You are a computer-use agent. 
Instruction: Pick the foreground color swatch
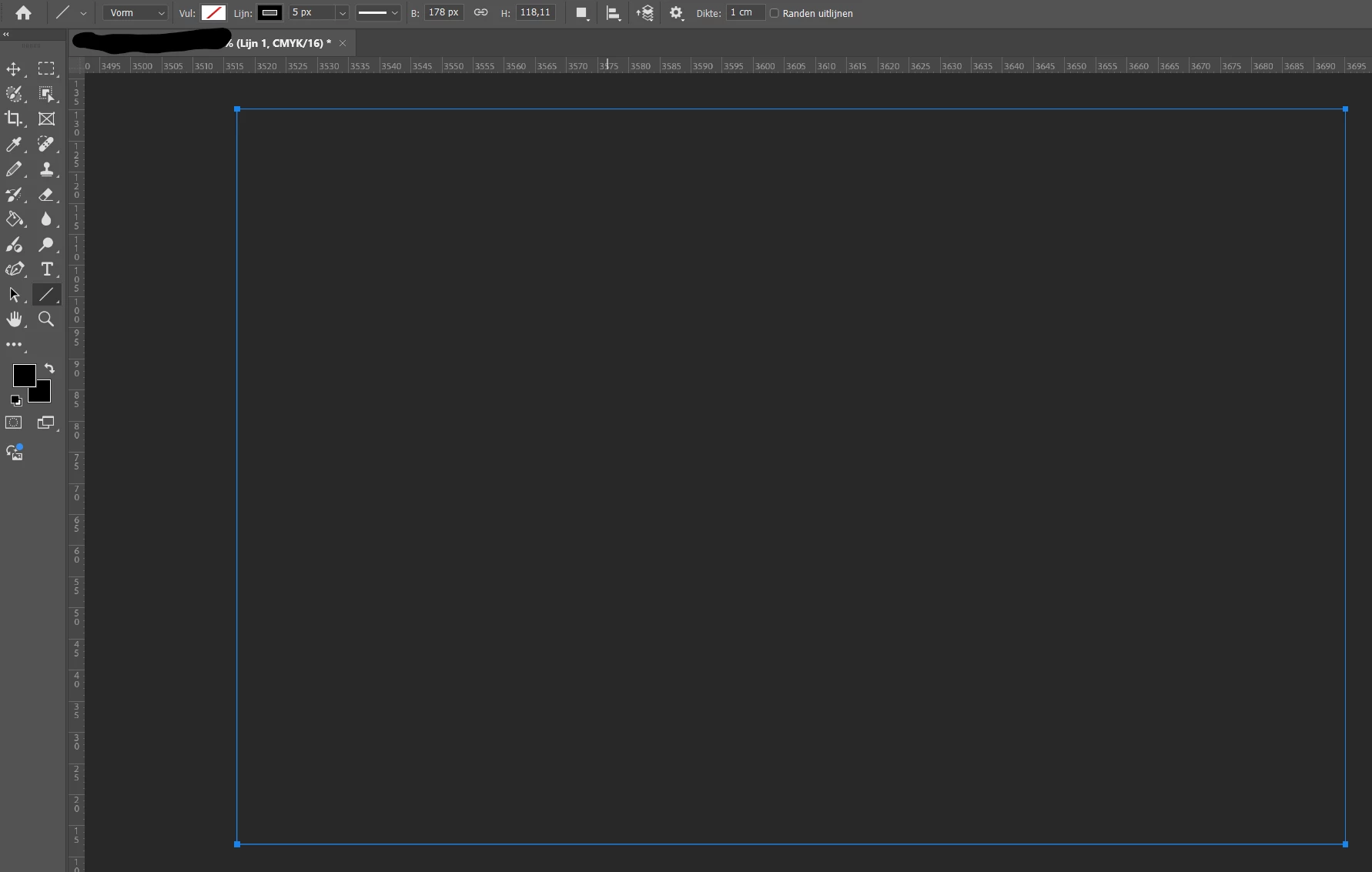coord(24,376)
